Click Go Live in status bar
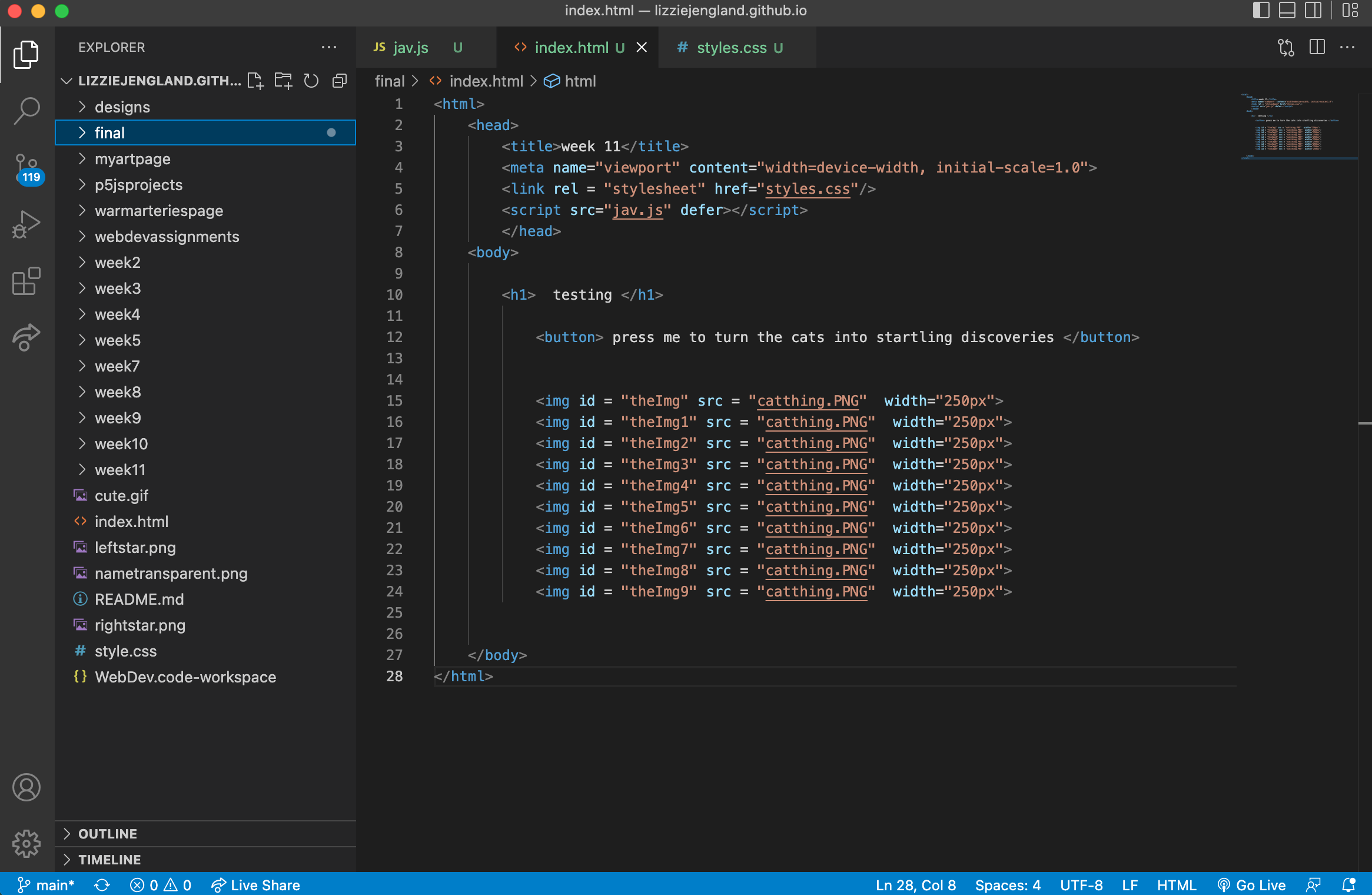Viewport: 1372px width, 895px height. [x=1251, y=885]
